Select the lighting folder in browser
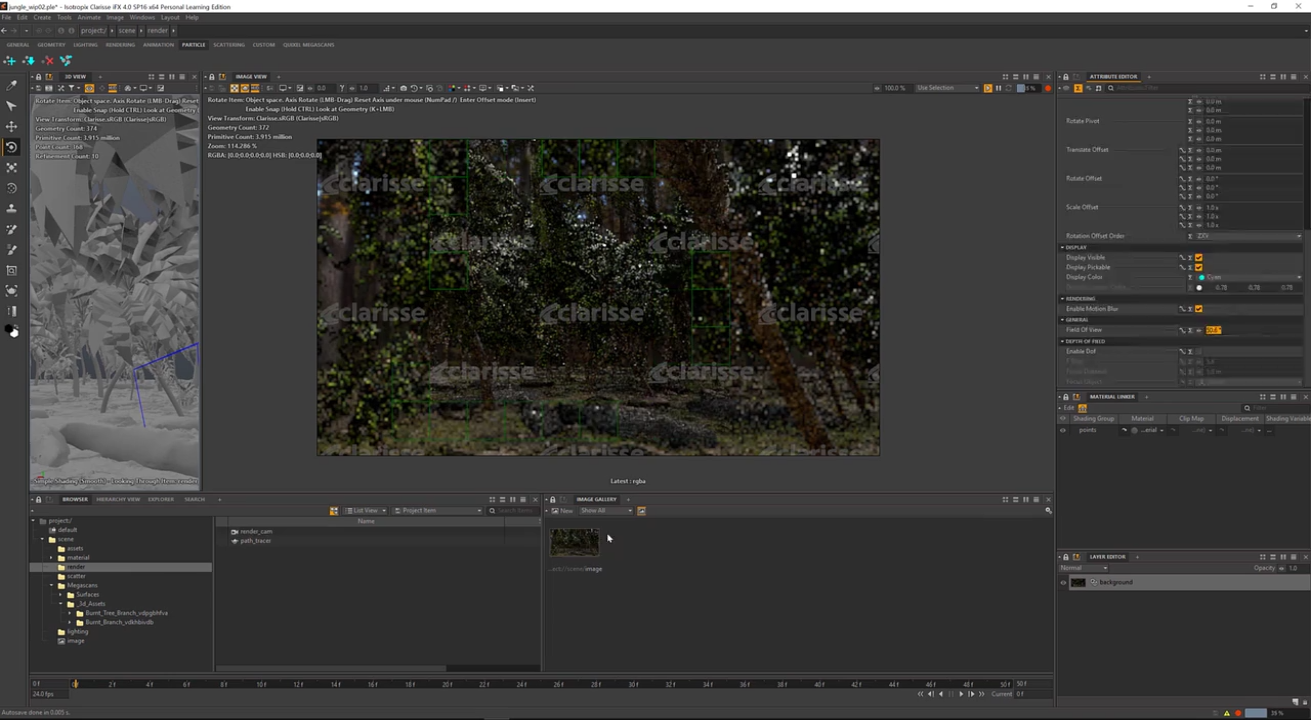Viewport: 1311px width, 720px height. (77, 632)
